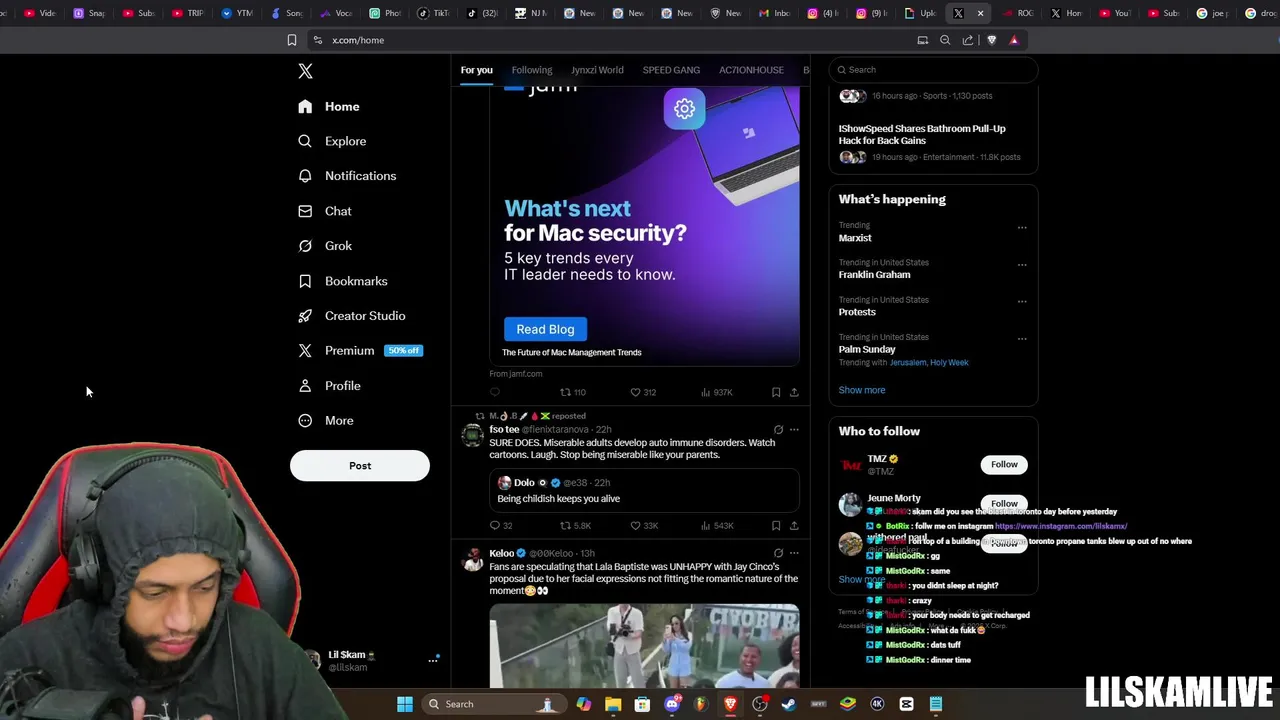Switch to the For you tab
1280x720 pixels.
476,70
